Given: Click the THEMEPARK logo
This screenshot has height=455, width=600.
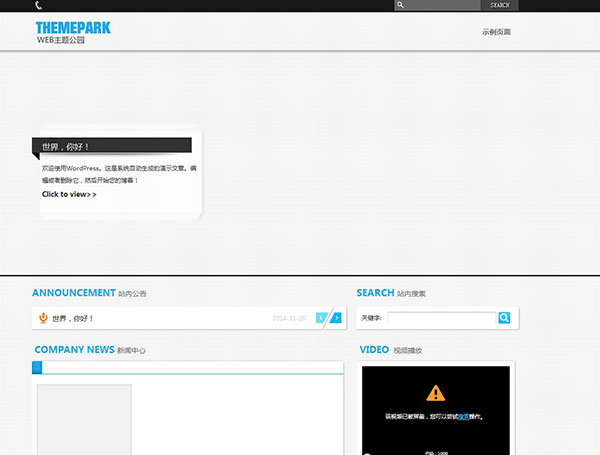Looking at the screenshot, I should click(73, 29).
